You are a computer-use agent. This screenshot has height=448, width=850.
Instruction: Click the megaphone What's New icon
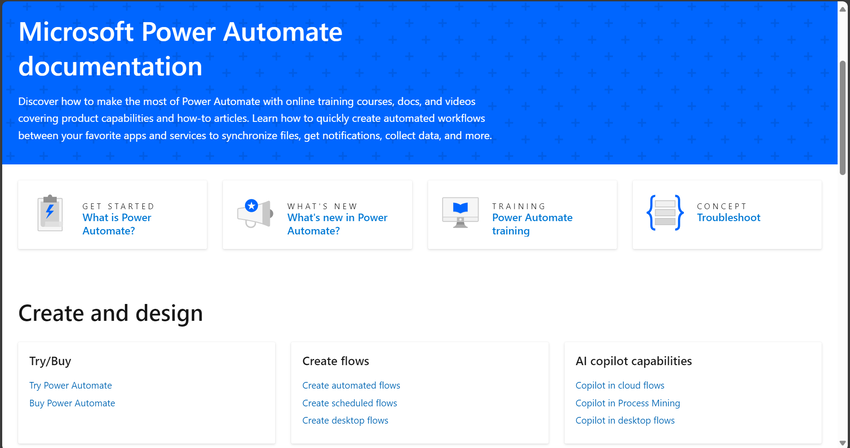tap(255, 213)
